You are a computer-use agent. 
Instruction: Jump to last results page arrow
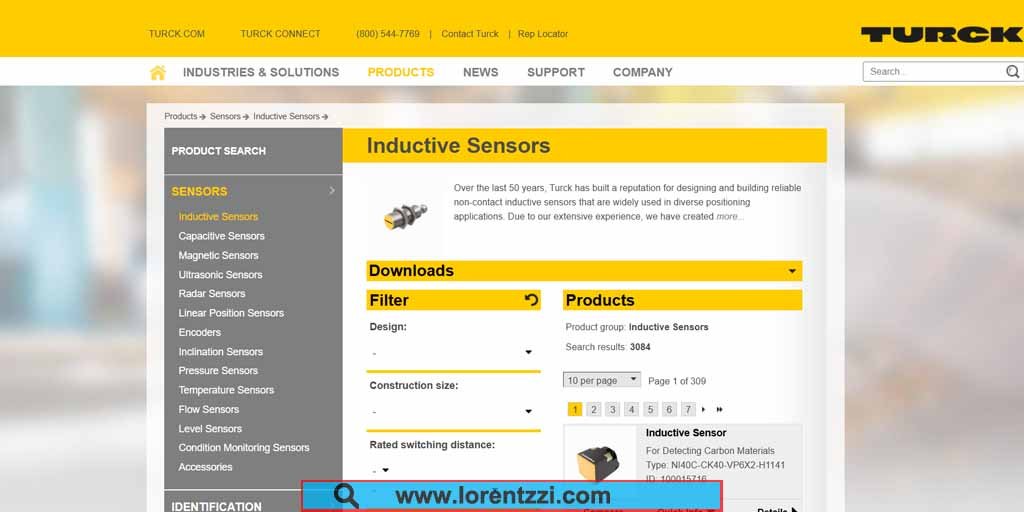tap(720, 409)
